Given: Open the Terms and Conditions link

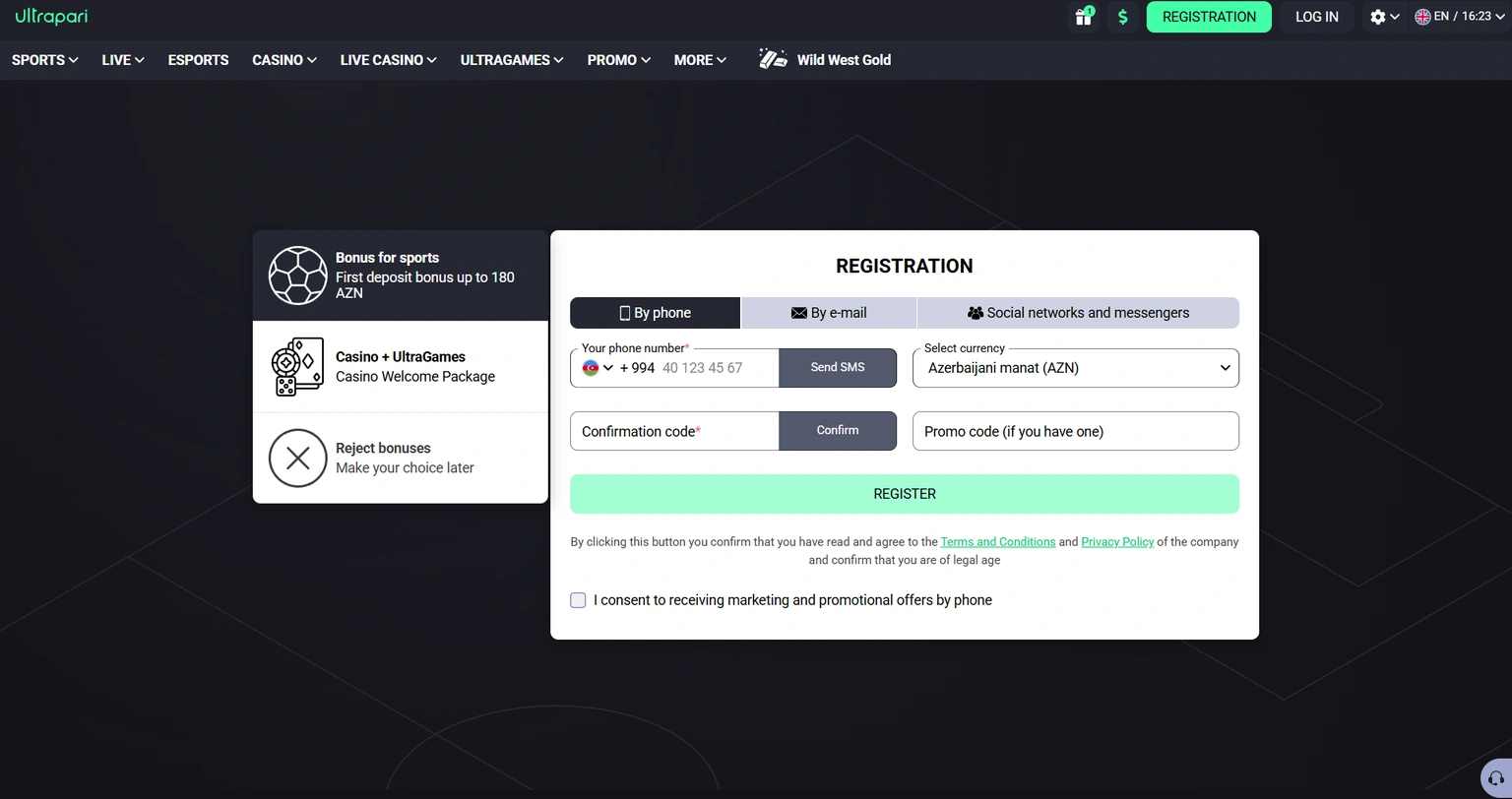Looking at the screenshot, I should 997,542.
